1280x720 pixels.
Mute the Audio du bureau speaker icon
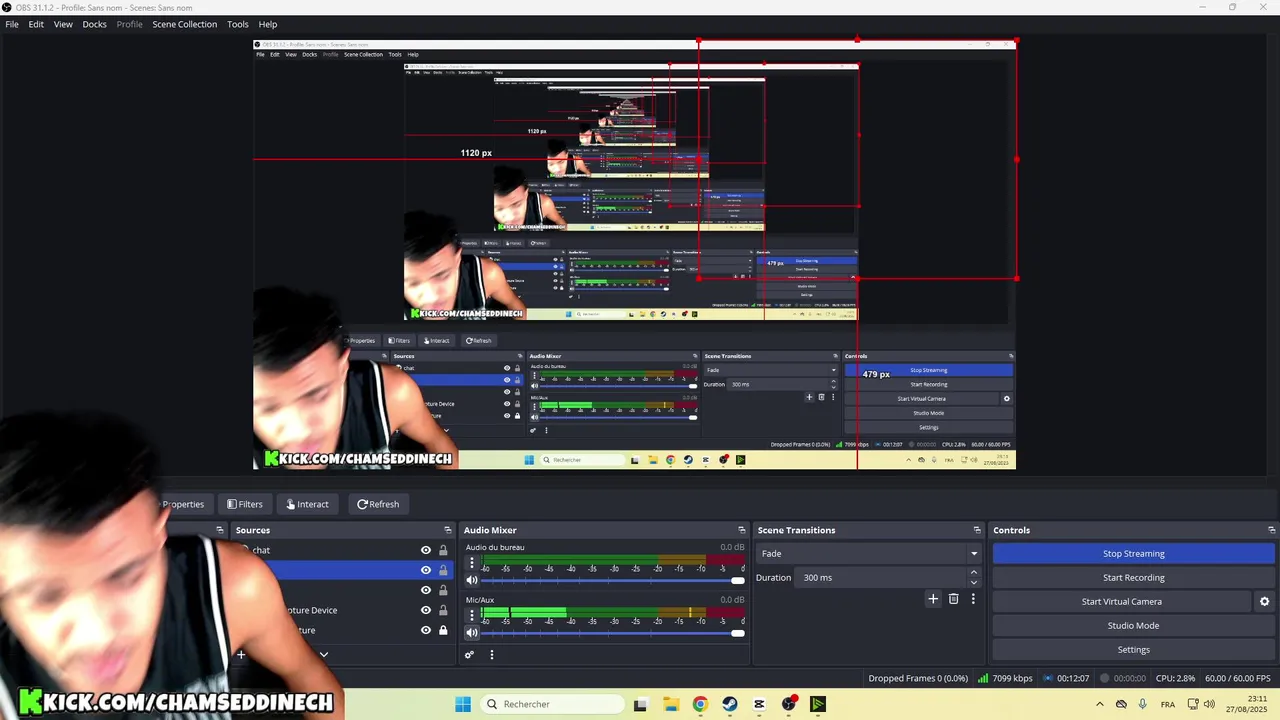472,580
